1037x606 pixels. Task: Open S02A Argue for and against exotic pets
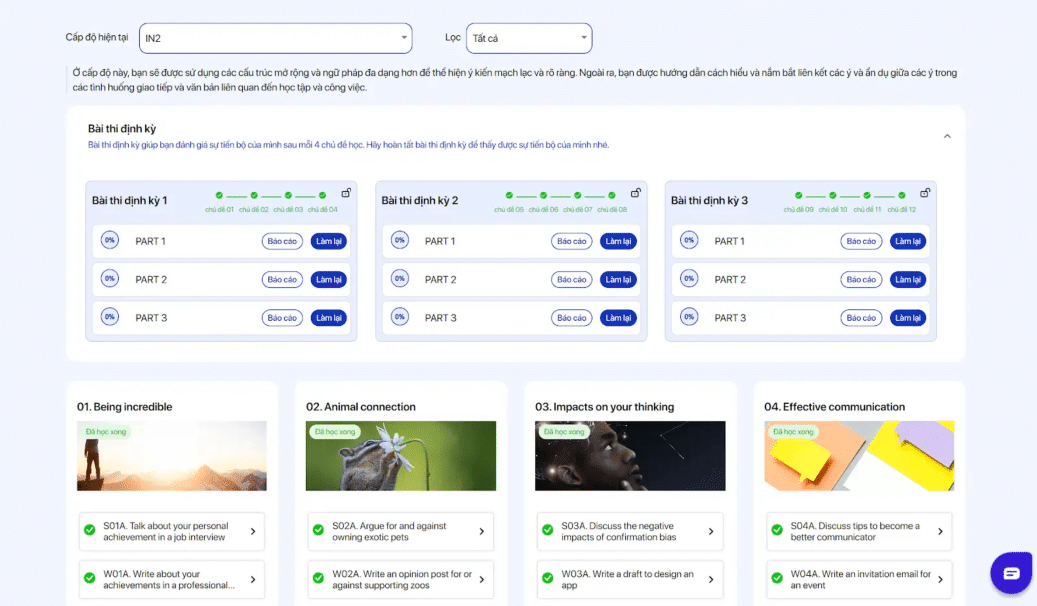[400, 531]
